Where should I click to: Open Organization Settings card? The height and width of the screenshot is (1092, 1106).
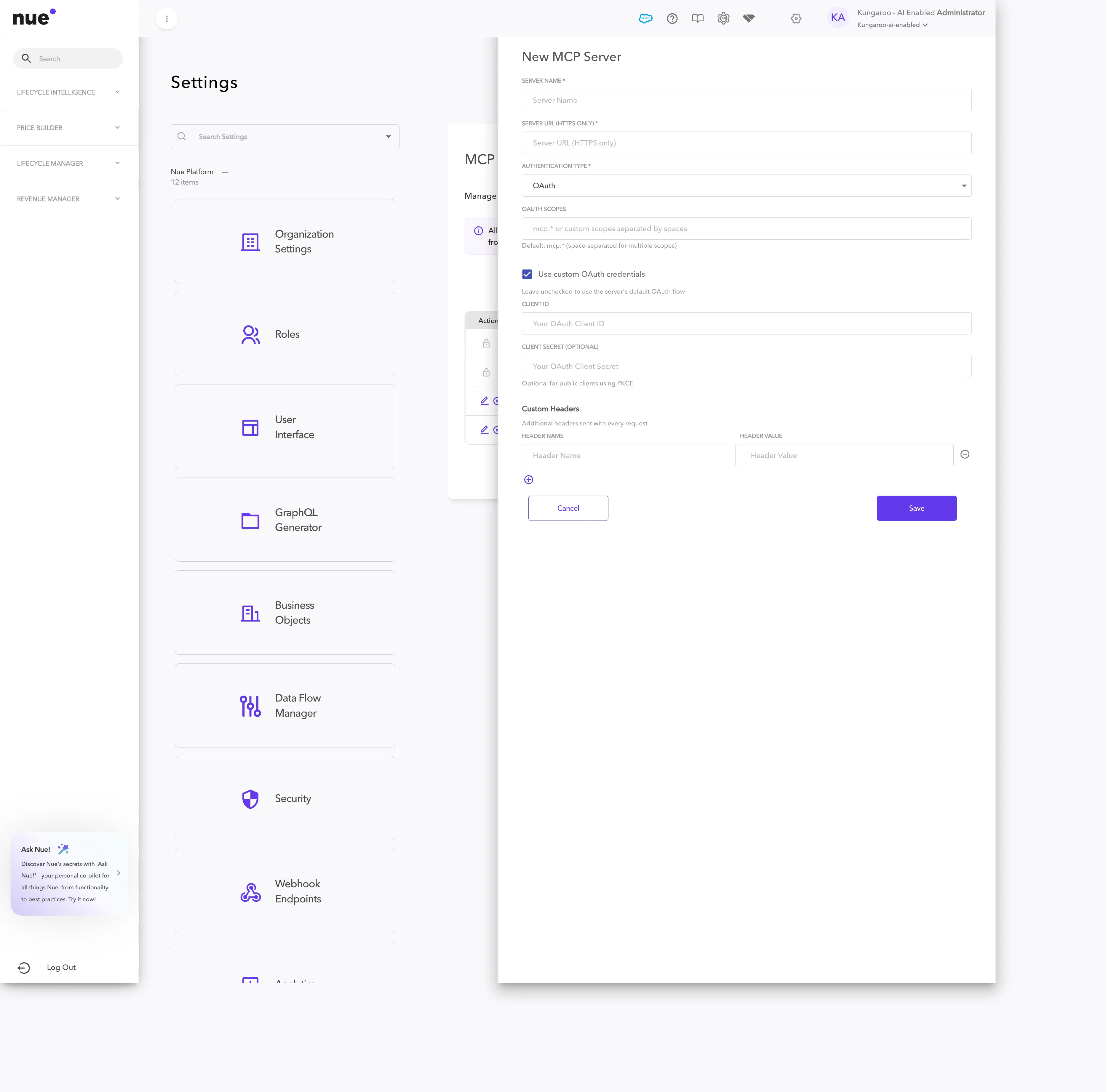click(x=285, y=241)
